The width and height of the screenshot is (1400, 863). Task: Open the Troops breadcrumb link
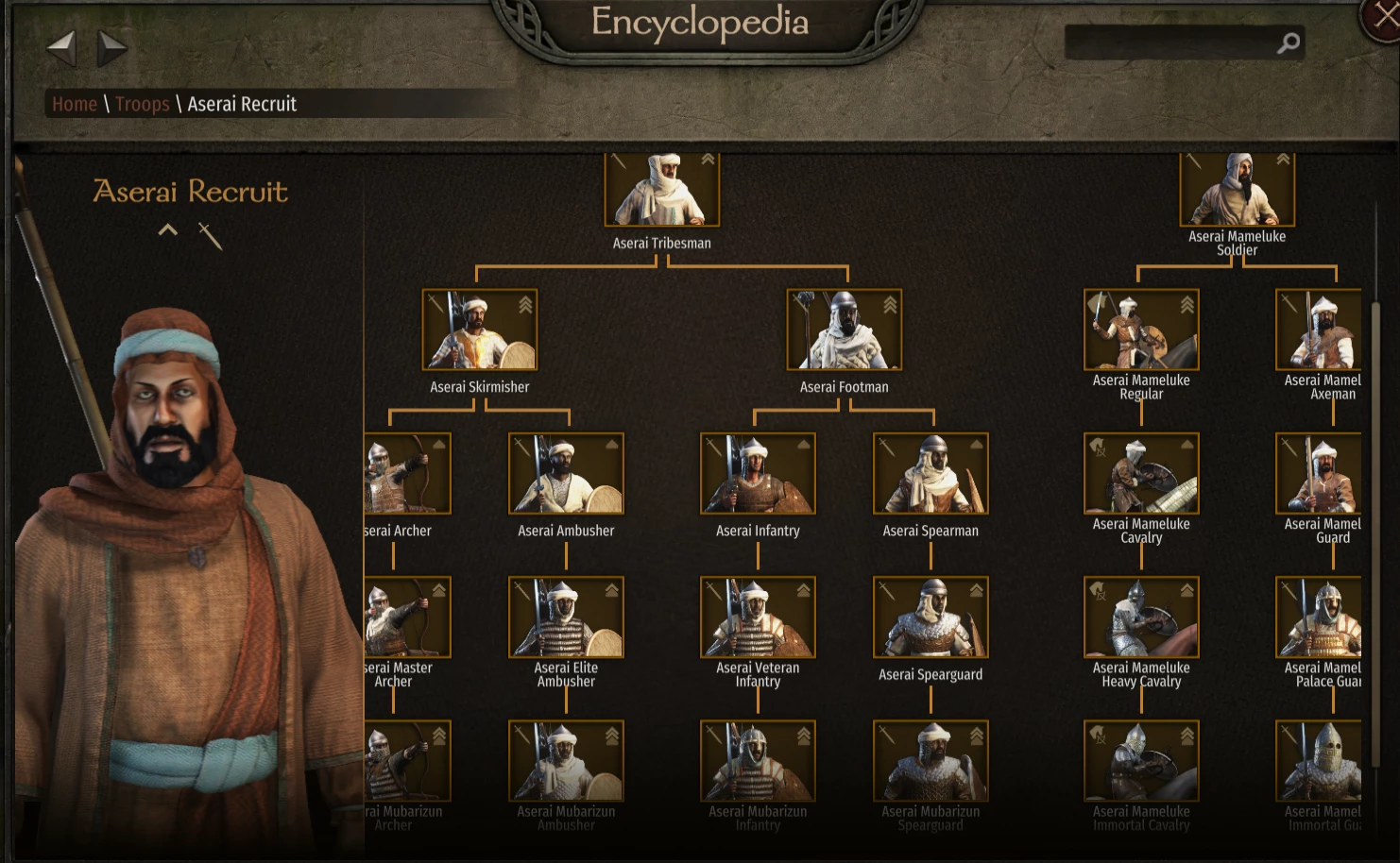(143, 104)
